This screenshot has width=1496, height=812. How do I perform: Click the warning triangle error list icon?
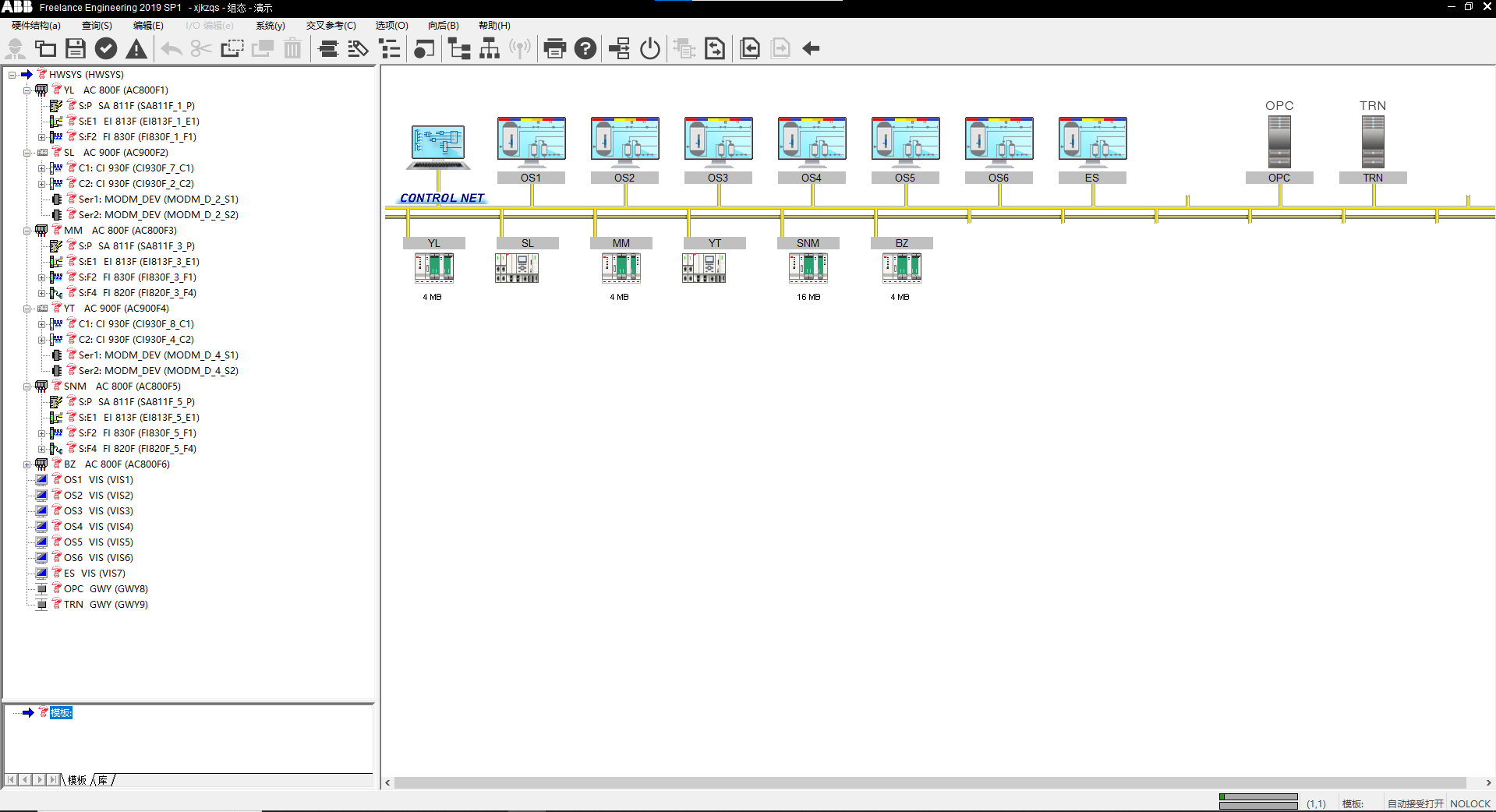point(136,48)
